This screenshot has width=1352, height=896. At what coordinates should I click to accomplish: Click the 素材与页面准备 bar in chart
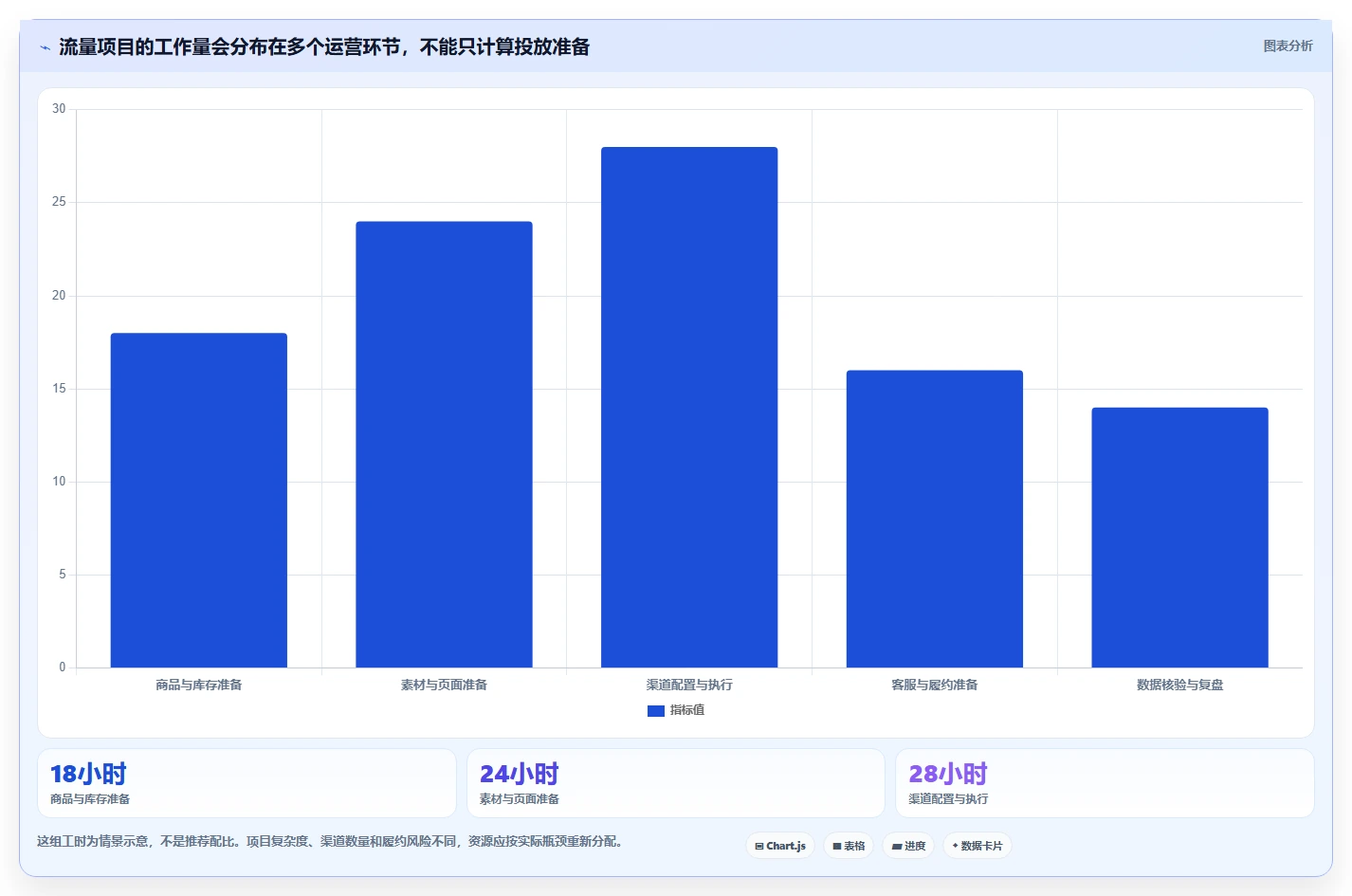444,444
